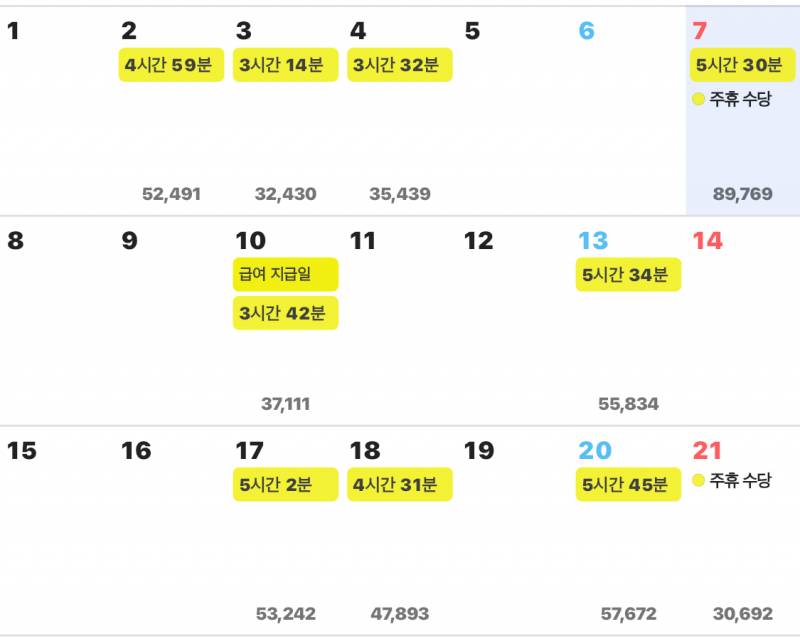
Task: Open the 5시간 34분 shift on day 13
Action: coord(628,275)
